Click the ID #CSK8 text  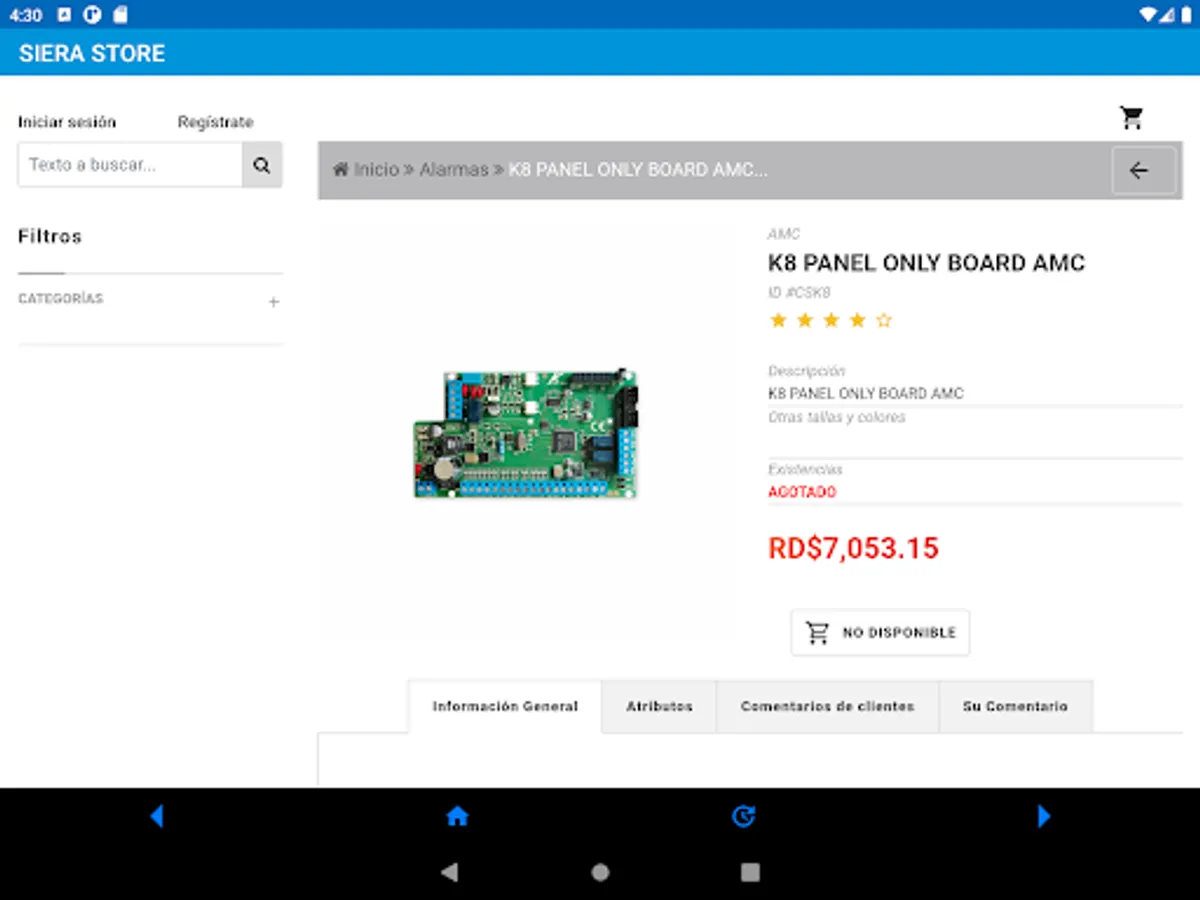(x=799, y=293)
